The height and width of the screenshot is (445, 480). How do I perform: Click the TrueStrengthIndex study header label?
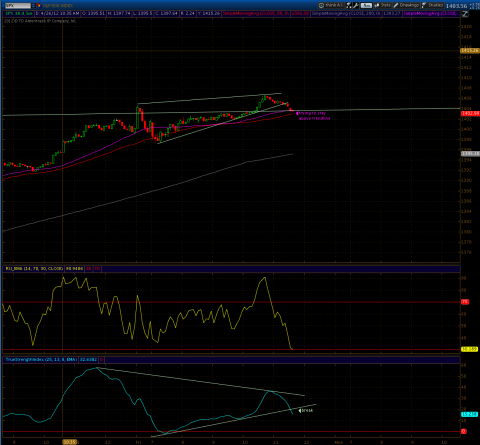click(x=41, y=360)
